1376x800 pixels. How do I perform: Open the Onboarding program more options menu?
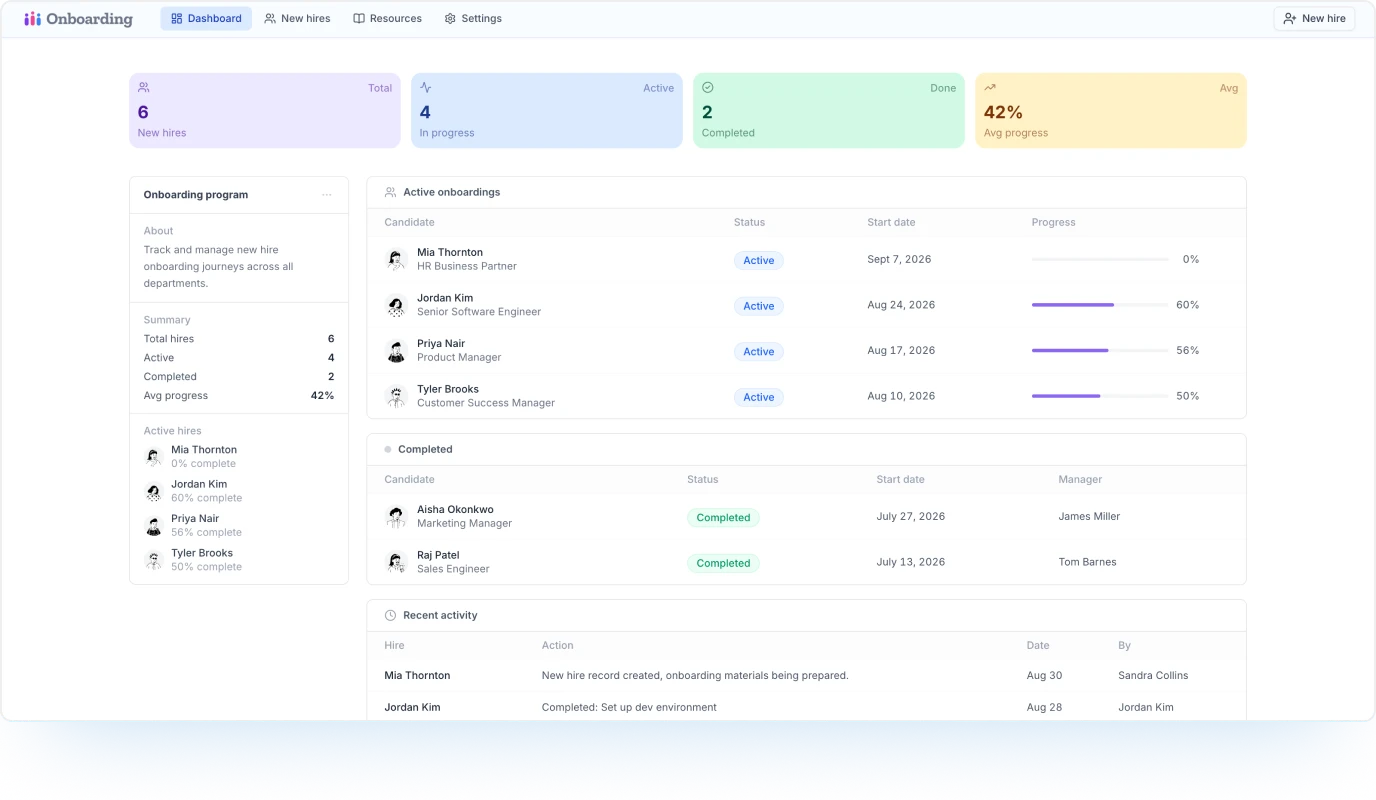pyautogui.click(x=326, y=195)
